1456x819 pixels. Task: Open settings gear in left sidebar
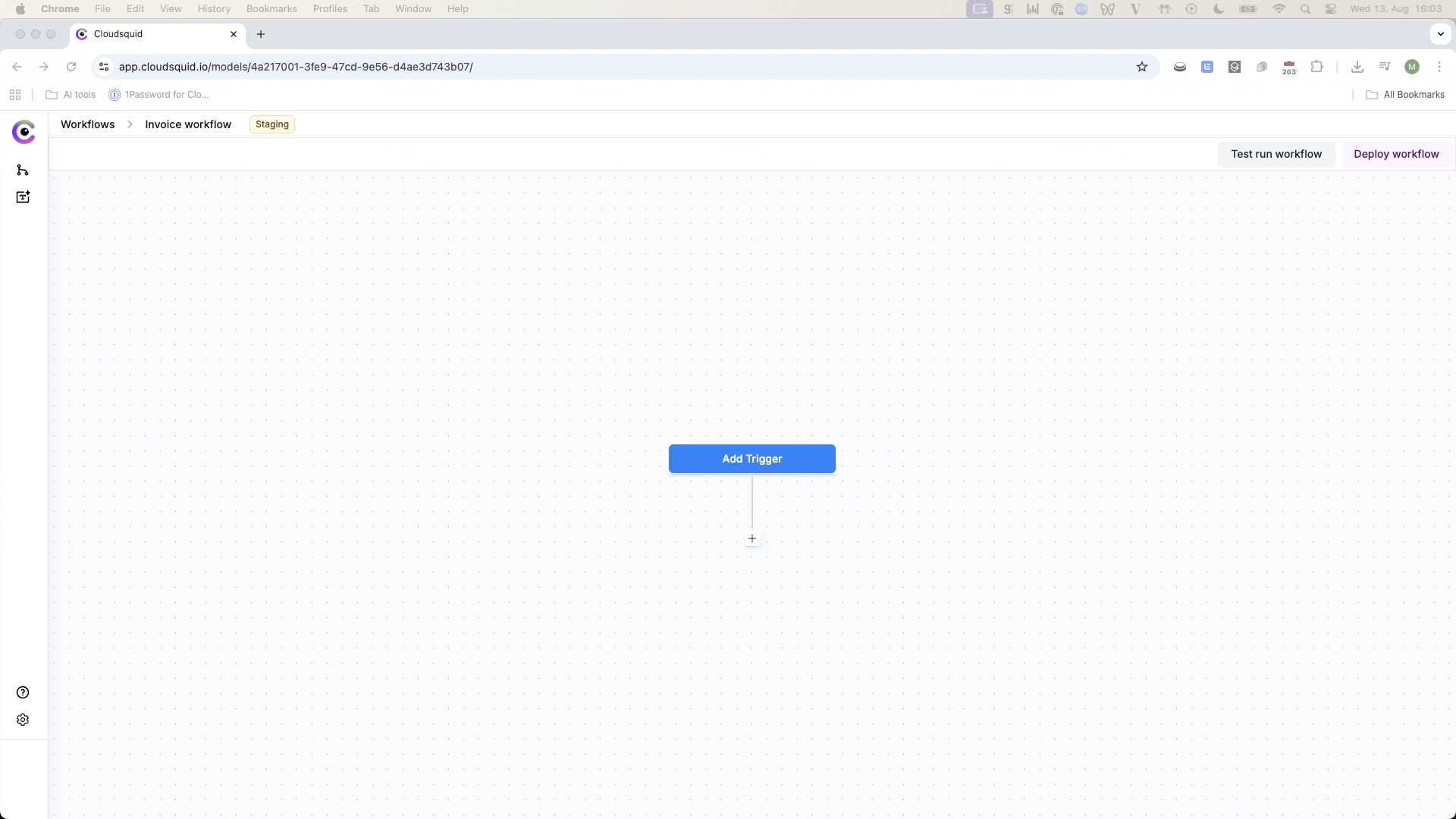pos(23,720)
